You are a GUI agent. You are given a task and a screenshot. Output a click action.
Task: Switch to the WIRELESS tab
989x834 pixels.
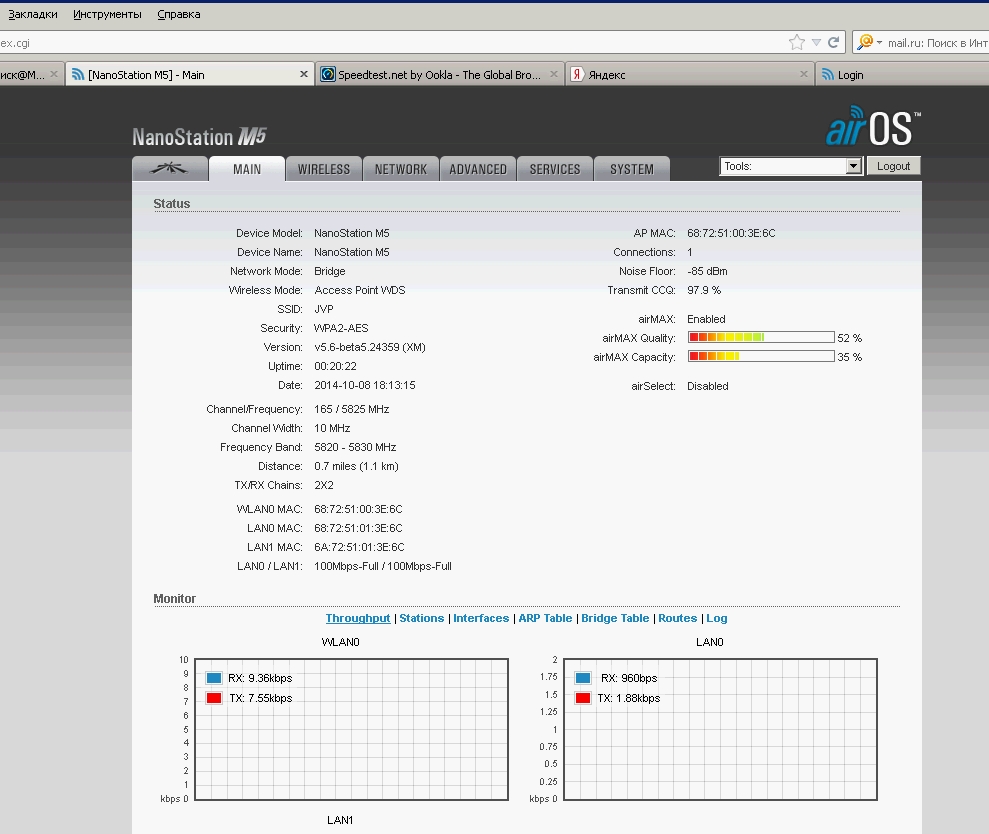click(324, 168)
